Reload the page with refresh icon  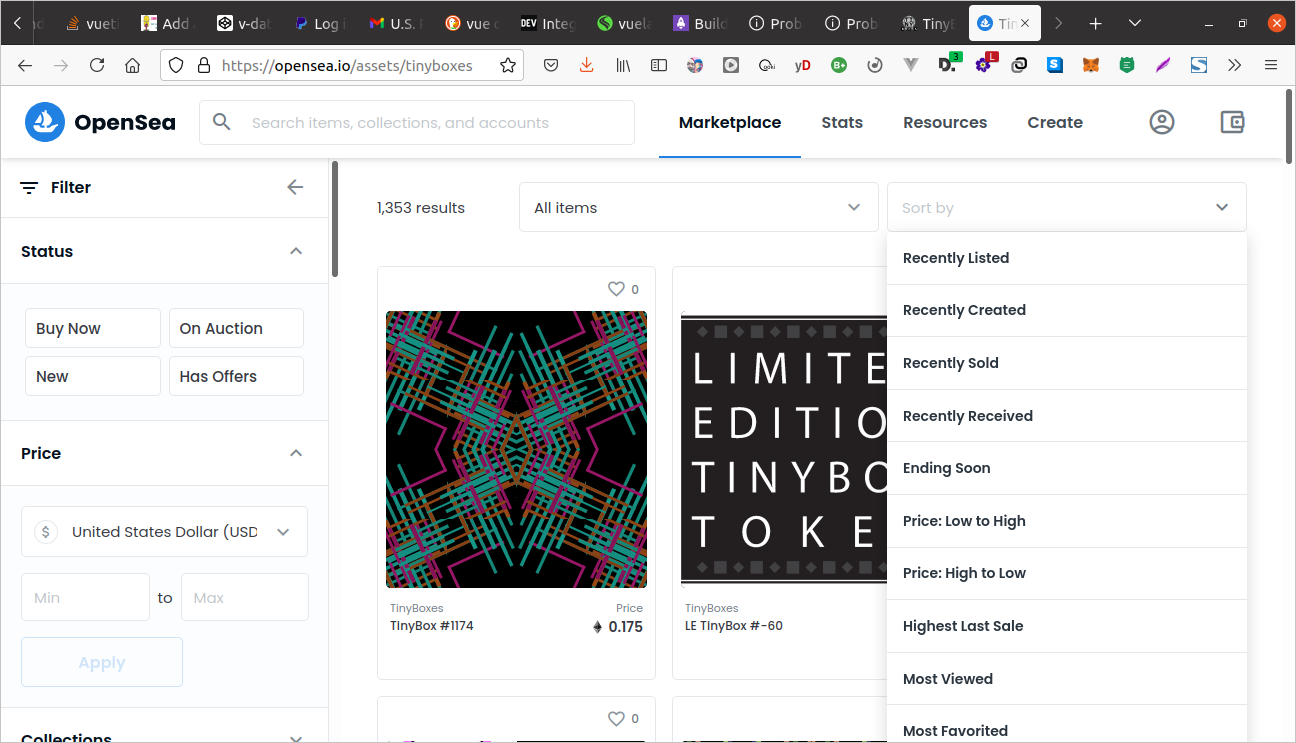point(97,65)
